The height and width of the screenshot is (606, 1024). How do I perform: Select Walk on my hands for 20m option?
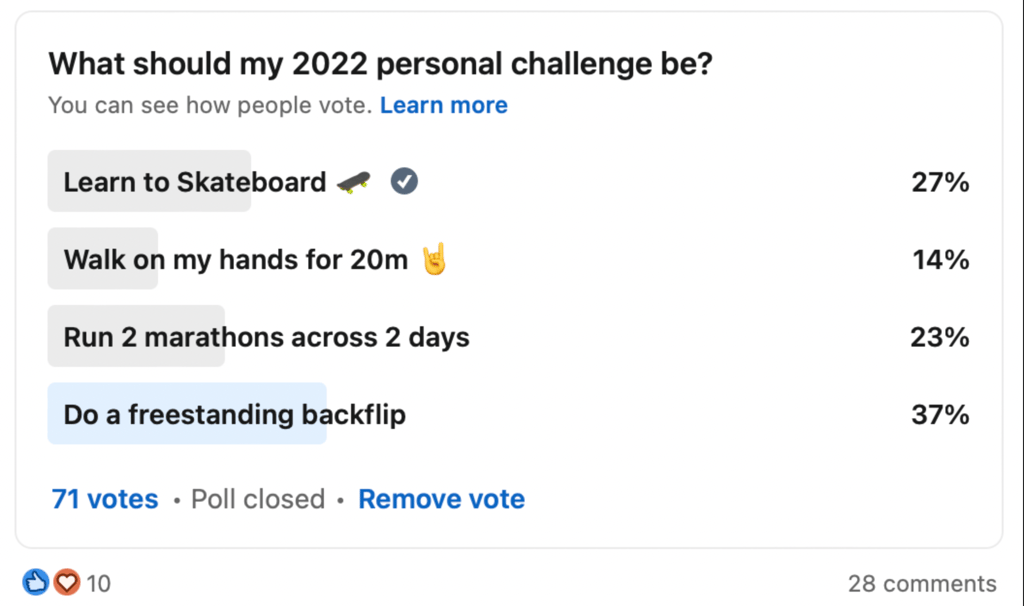click(509, 259)
